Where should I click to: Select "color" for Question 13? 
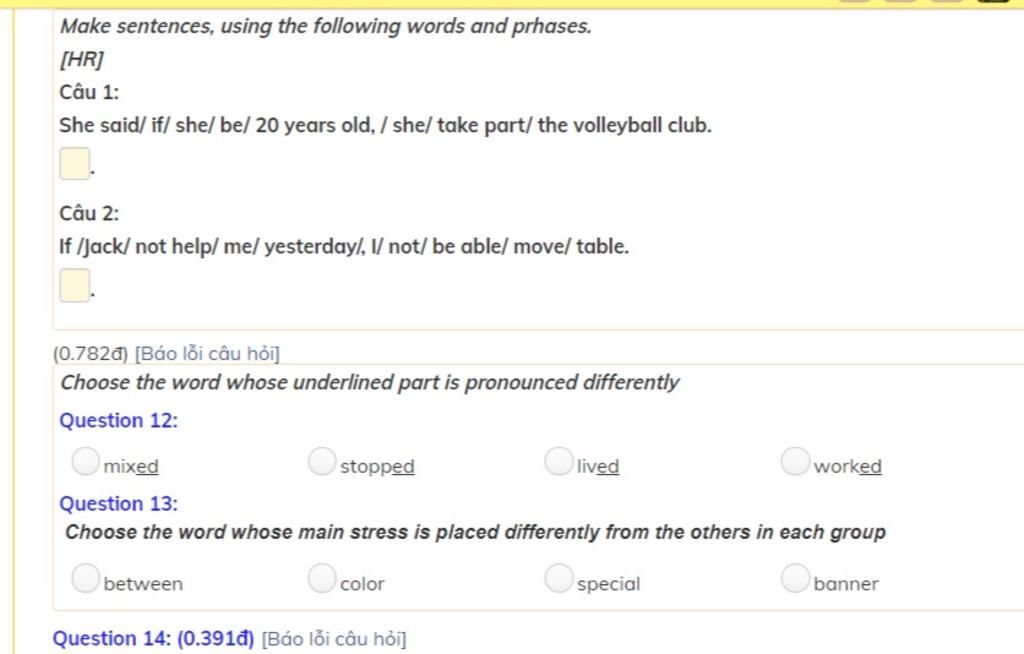tap(322, 579)
